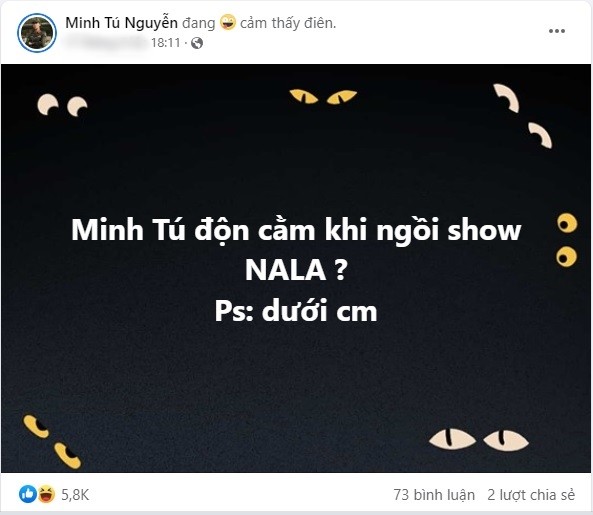Click the feeling emoji next to 'đang'
593x515 pixels.
[x=228, y=22]
